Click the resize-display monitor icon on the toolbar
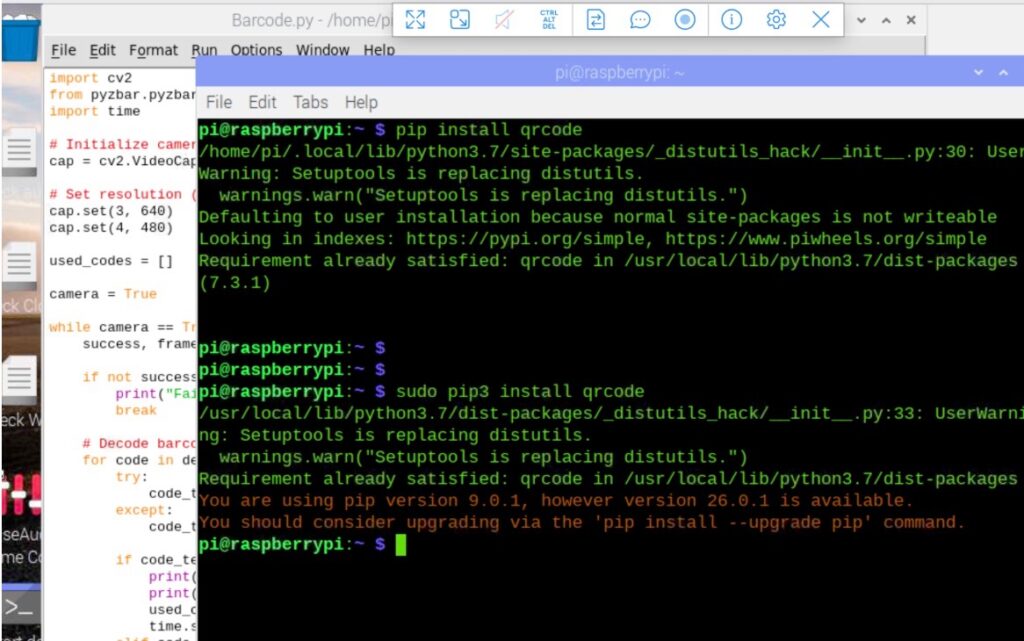The image size is (1024, 641). [x=459, y=18]
